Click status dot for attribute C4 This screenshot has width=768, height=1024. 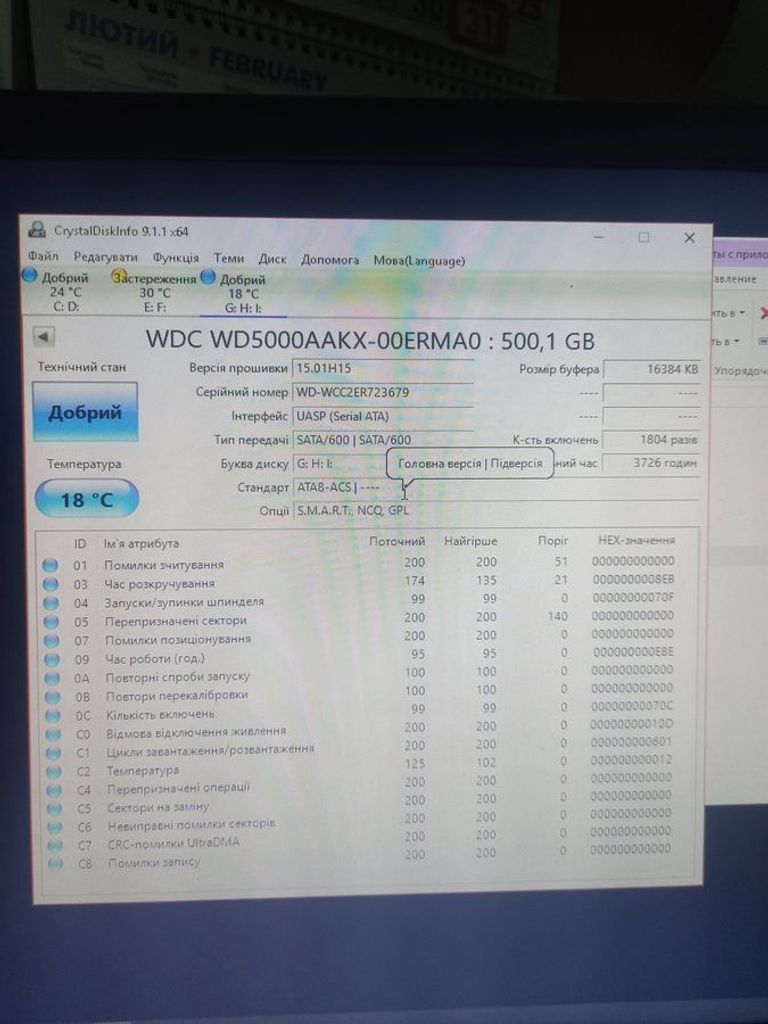click(54, 790)
